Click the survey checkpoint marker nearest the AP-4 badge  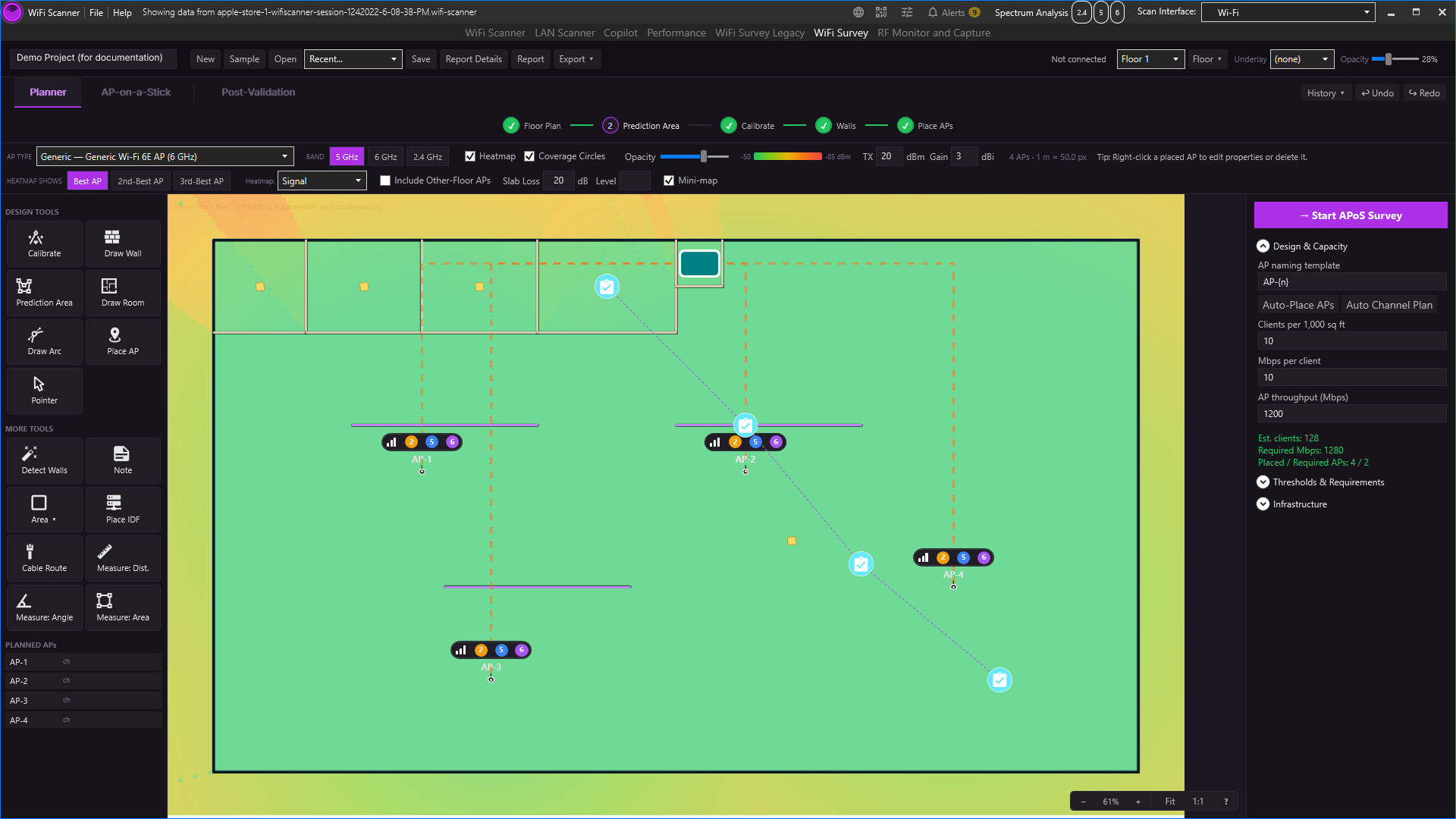[861, 564]
